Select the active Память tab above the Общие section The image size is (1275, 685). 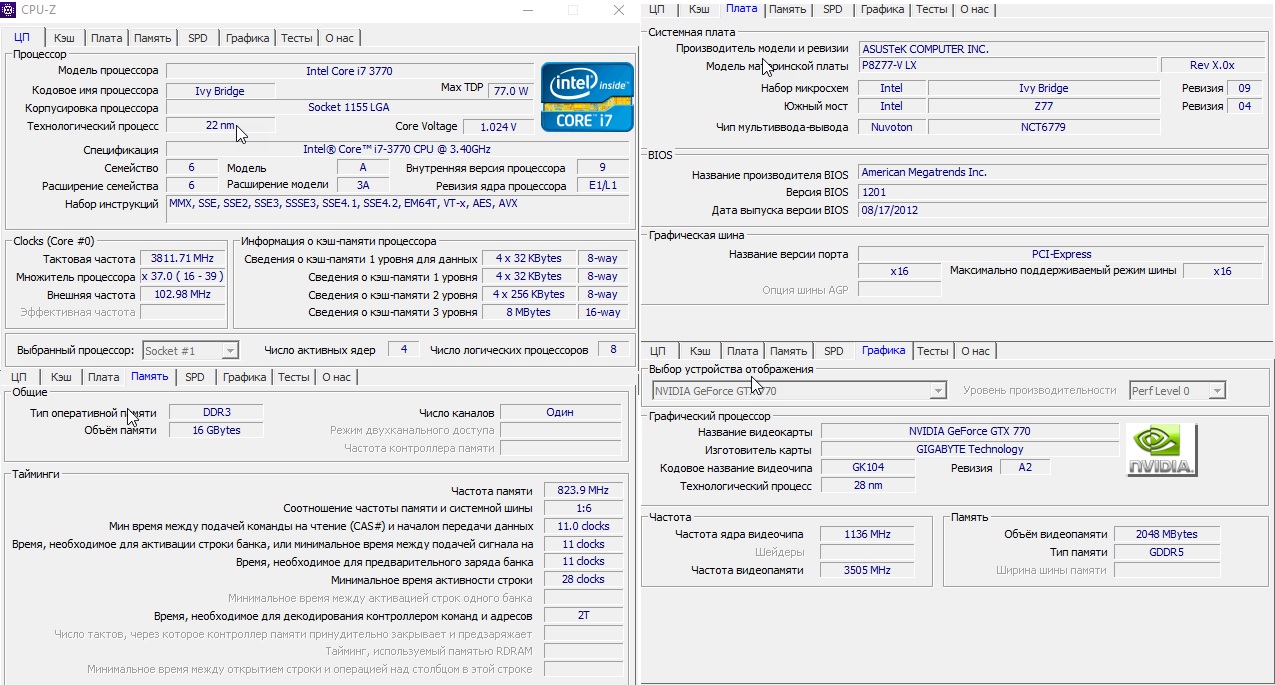[x=150, y=377]
